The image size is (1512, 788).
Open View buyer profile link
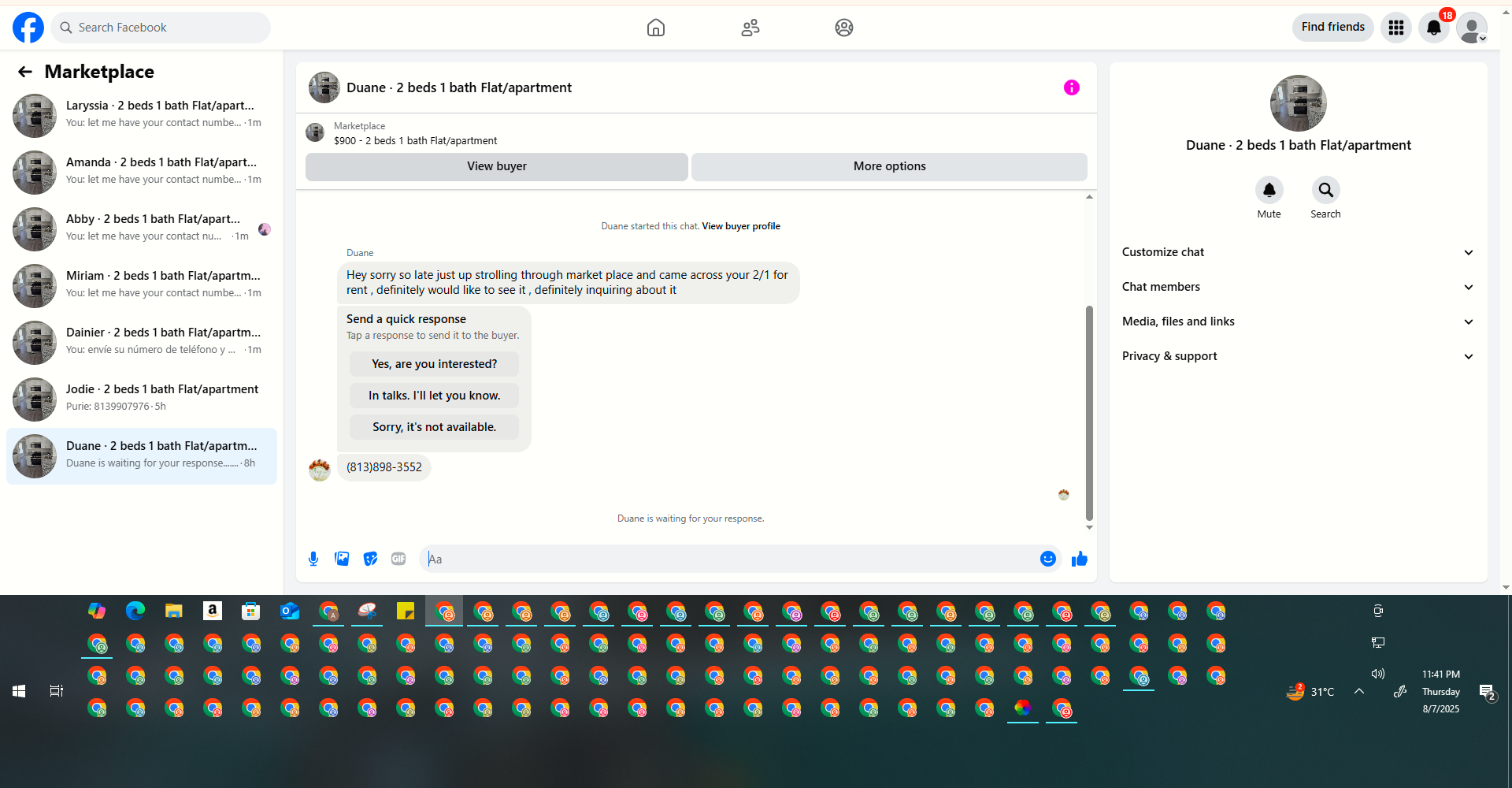741,226
